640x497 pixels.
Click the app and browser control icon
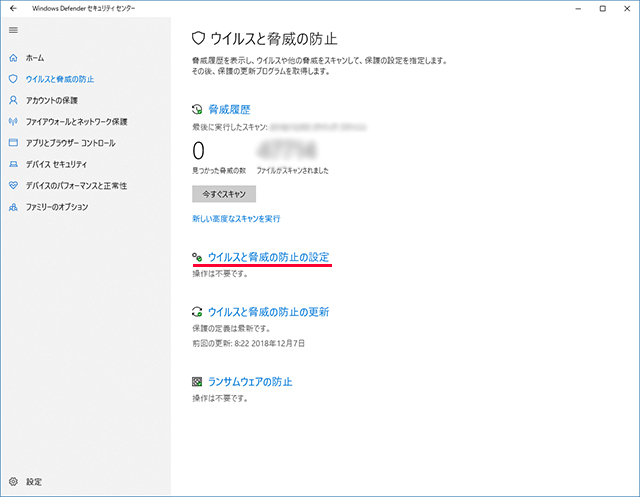(x=13, y=143)
